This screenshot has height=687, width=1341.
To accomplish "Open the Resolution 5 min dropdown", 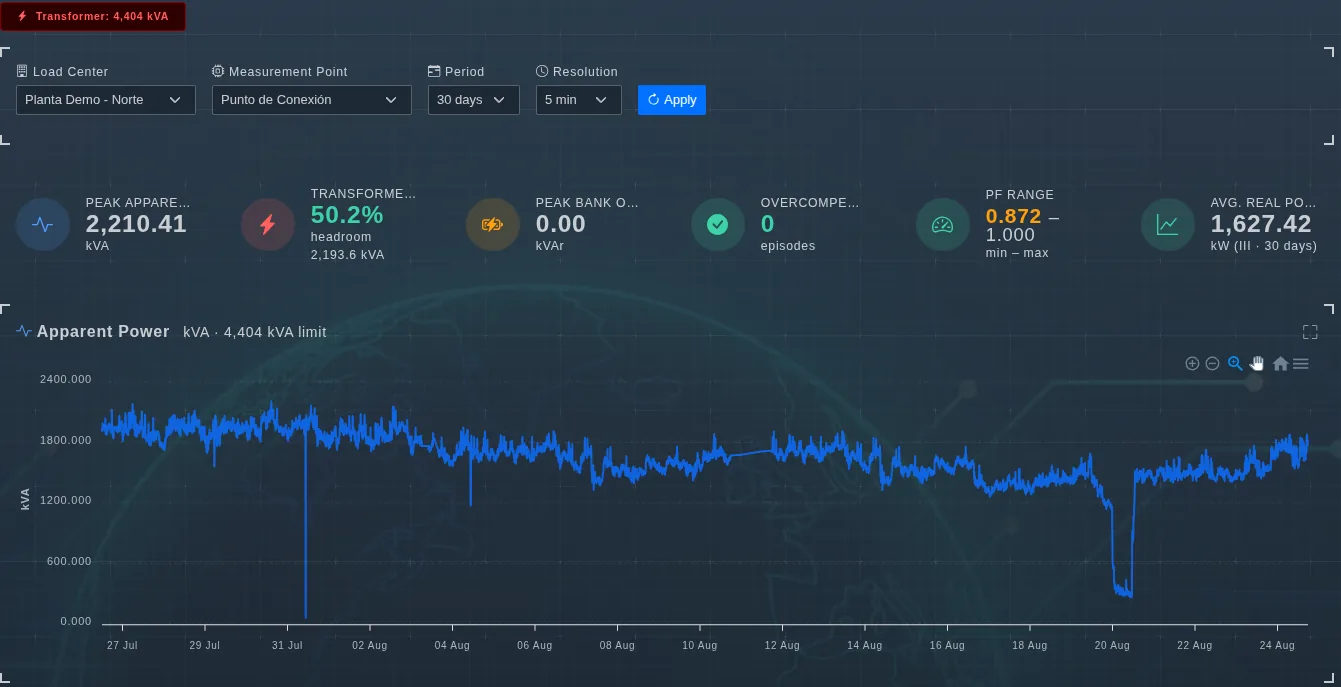I will coord(579,100).
